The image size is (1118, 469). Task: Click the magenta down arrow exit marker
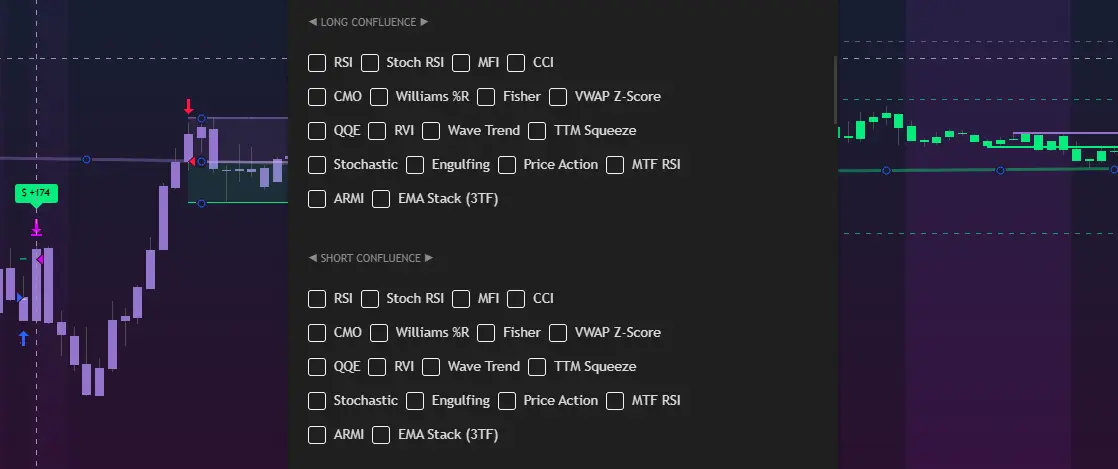[x=37, y=228]
